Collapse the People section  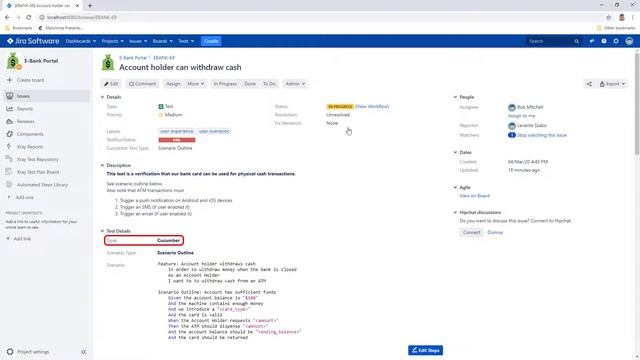tap(455, 97)
